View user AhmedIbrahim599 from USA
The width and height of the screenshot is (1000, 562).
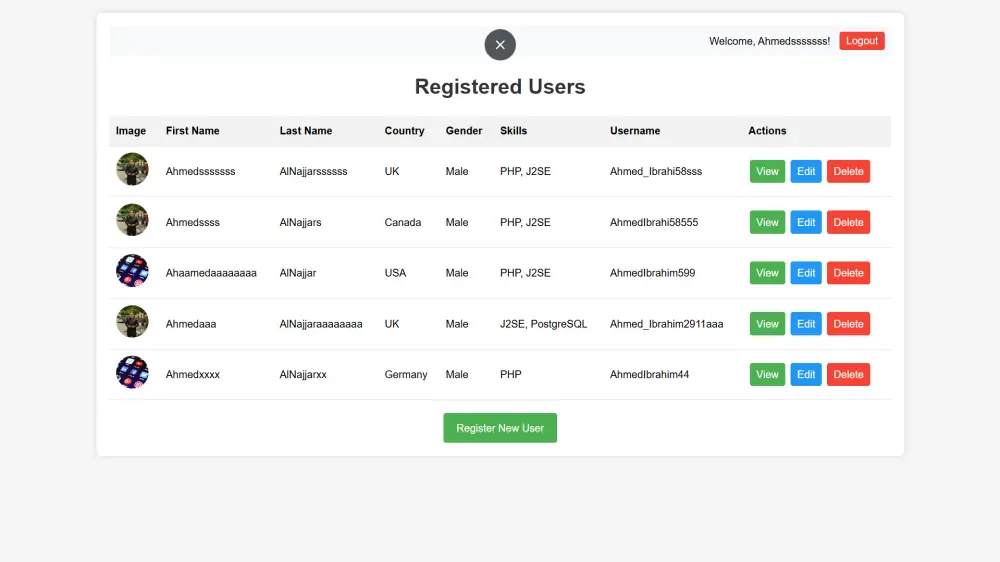click(767, 273)
